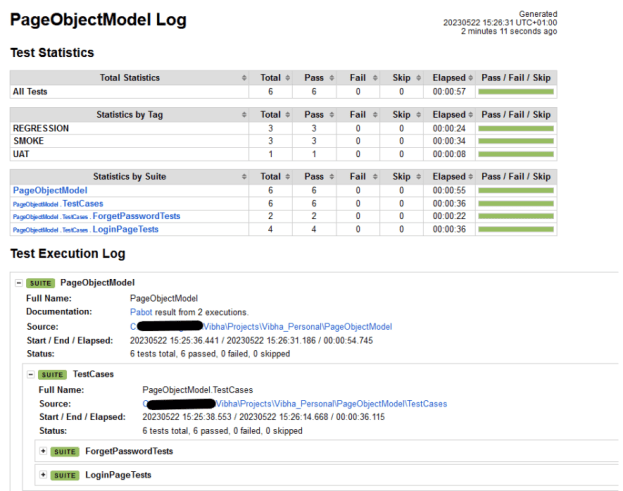Open LoginPageTests link in Statistics by Suite

(x=125, y=229)
